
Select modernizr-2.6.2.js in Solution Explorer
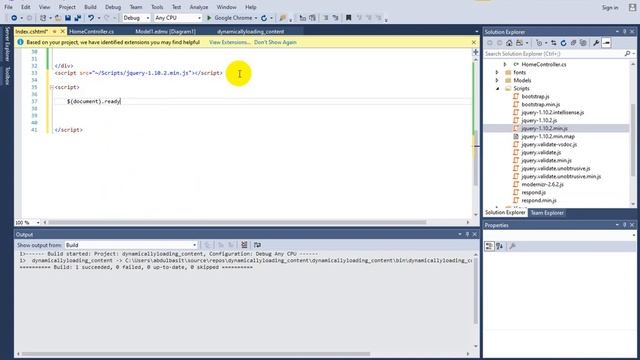coord(542,184)
